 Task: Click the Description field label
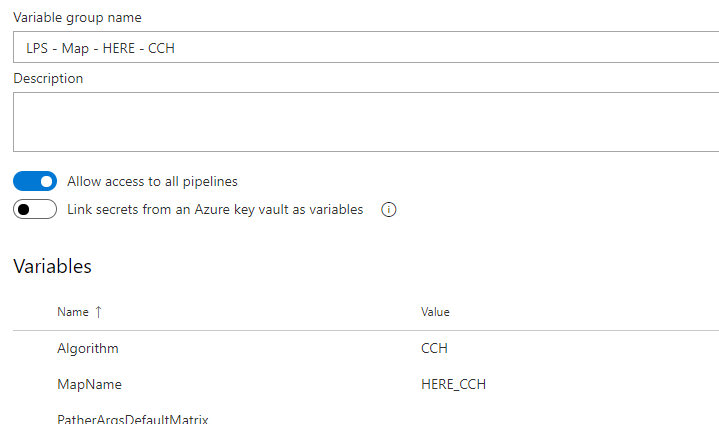(x=48, y=78)
